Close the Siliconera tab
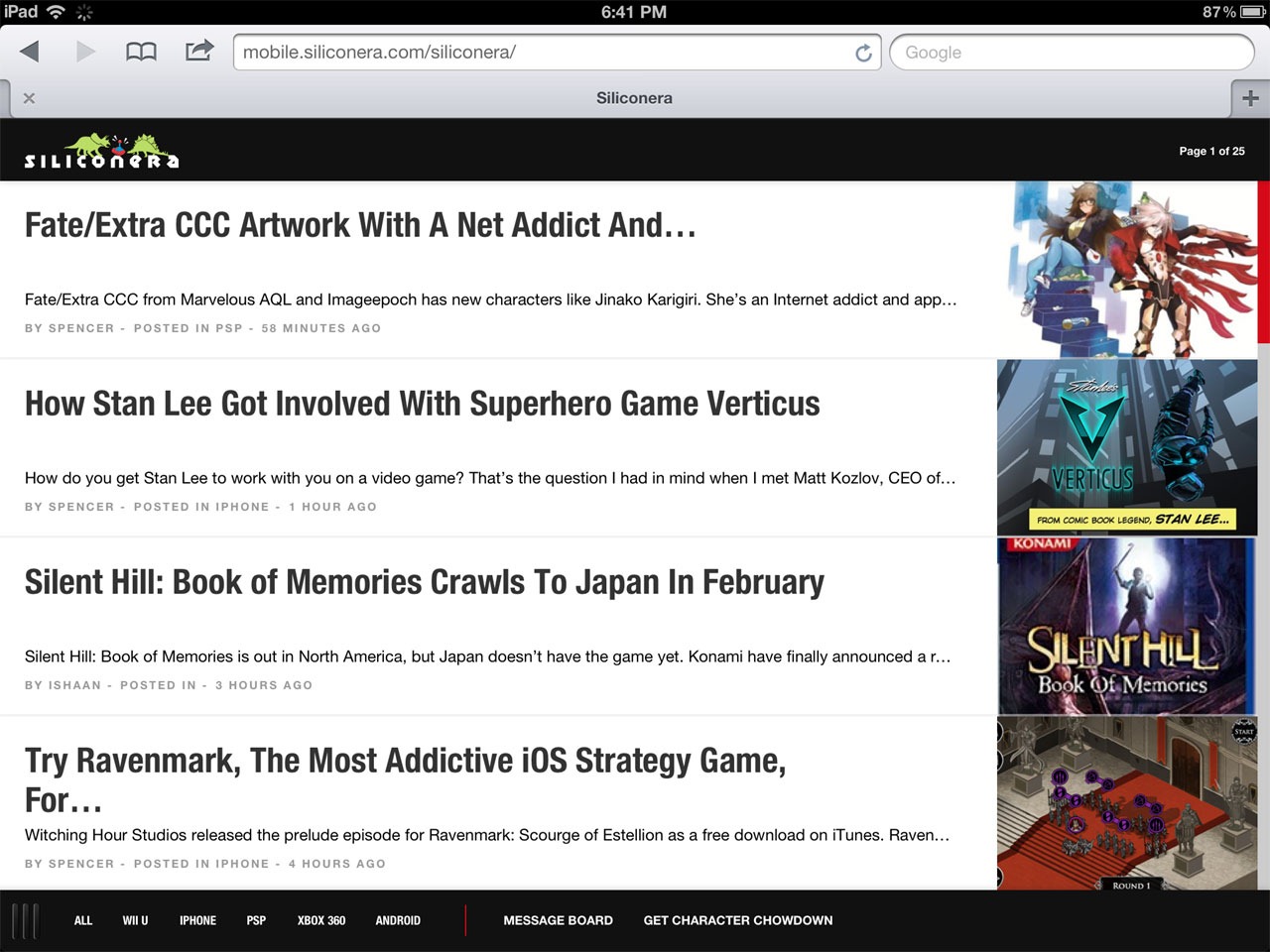This screenshot has height=952, width=1270. click(29, 98)
